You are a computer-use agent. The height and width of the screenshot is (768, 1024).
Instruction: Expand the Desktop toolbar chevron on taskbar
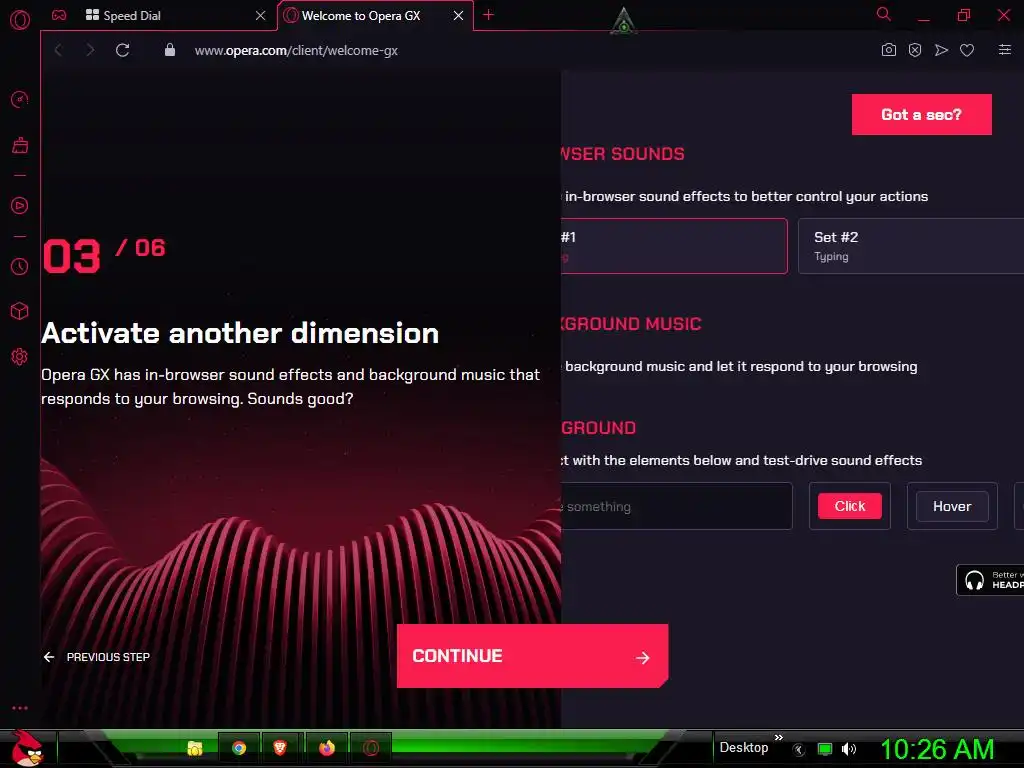point(778,737)
